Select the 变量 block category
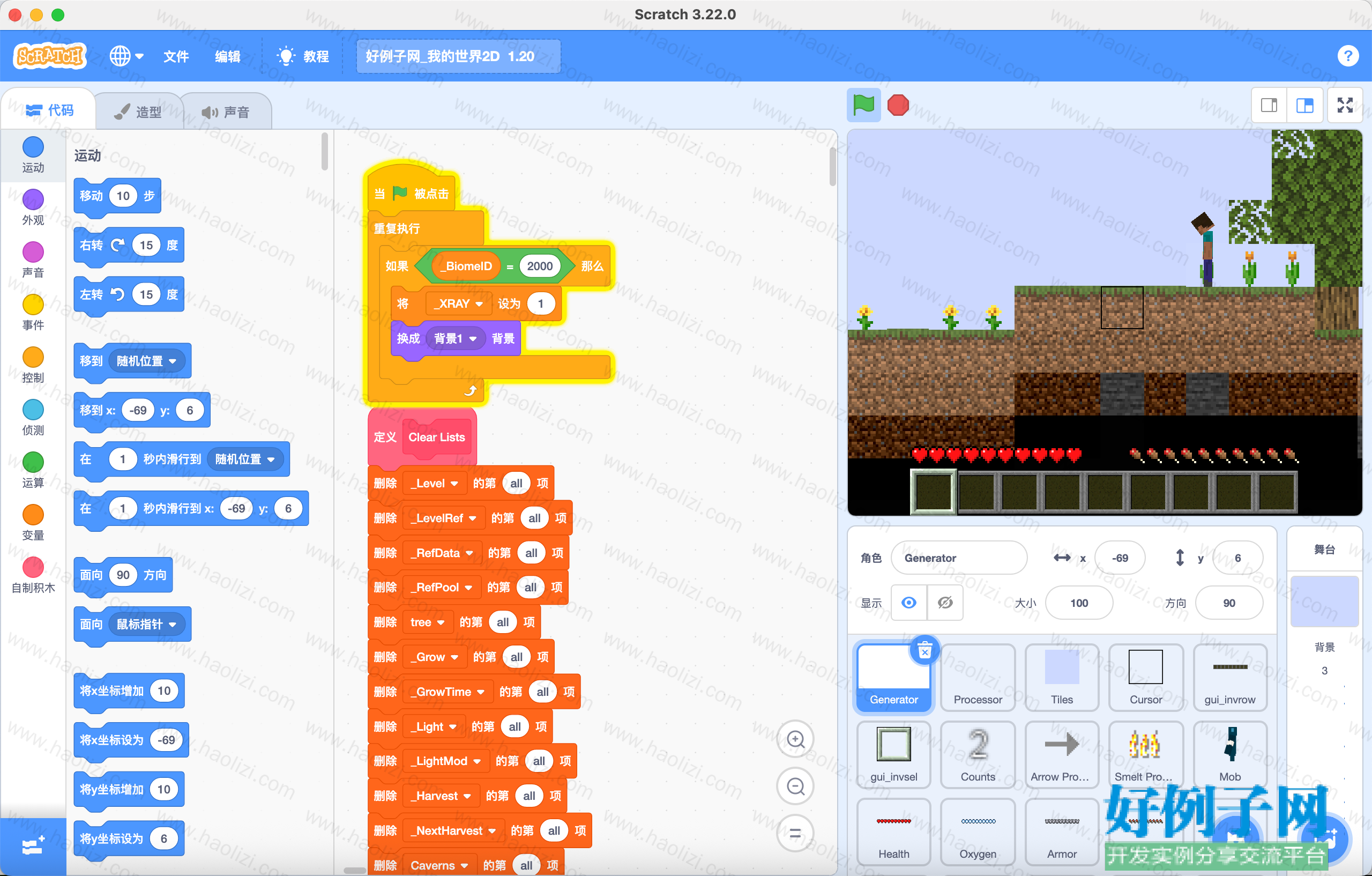The height and width of the screenshot is (876, 1372). pyautogui.click(x=33, y=522)
